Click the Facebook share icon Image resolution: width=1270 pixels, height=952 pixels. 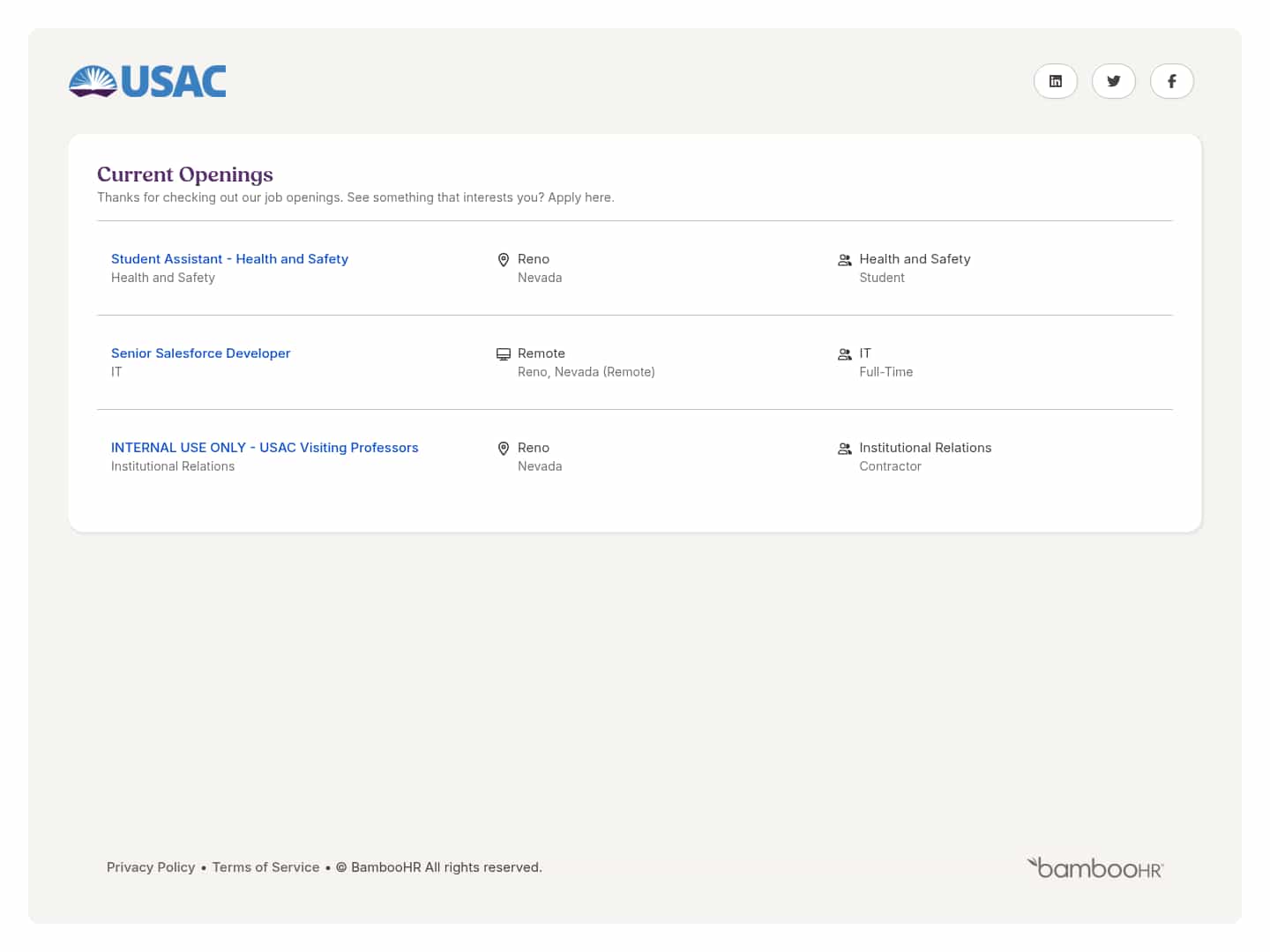coord(1172,81)
